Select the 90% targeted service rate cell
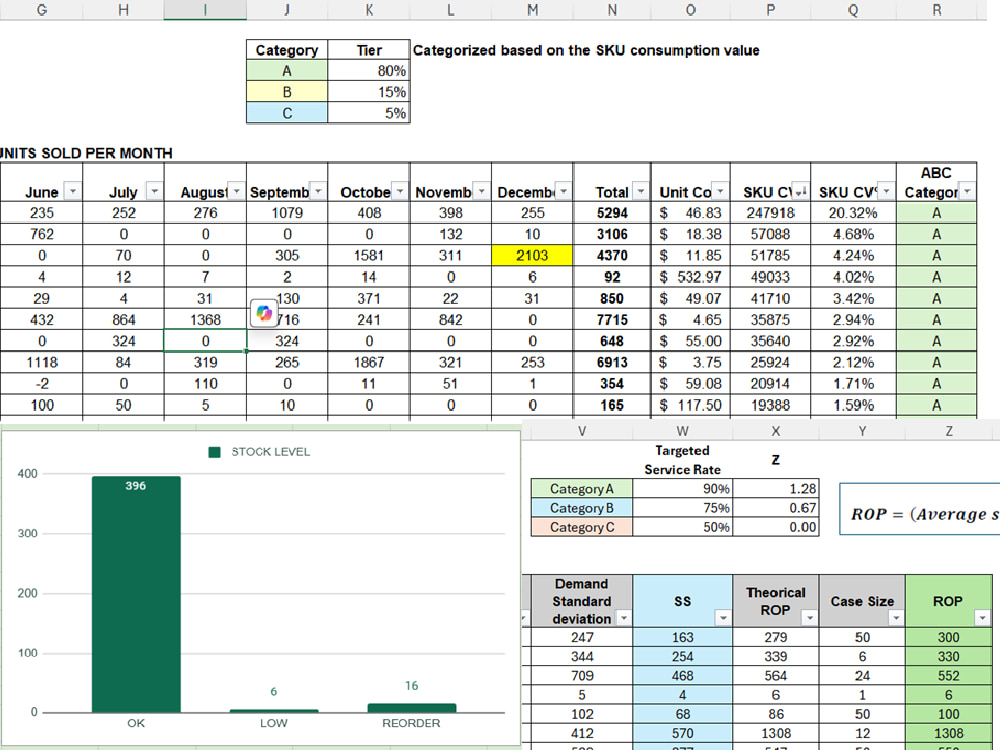The width and height of the screenshot is (1000, 750). 682,489
